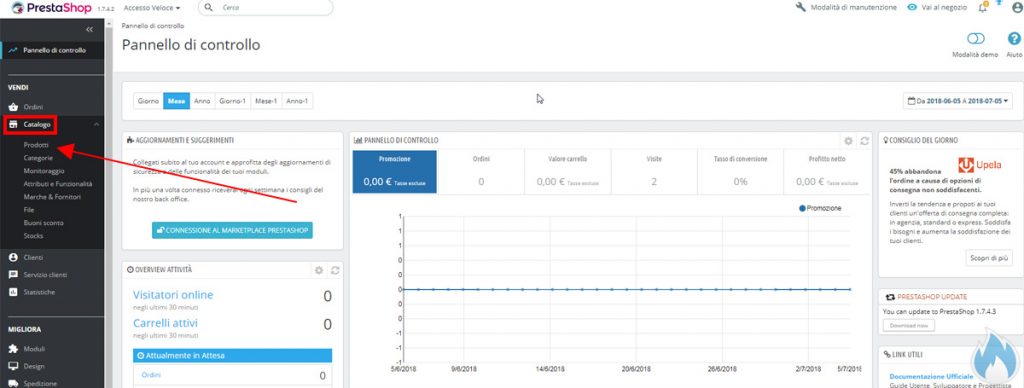Click the notifications bell icon
The image size is (1024, 388).
pos(982,8)
